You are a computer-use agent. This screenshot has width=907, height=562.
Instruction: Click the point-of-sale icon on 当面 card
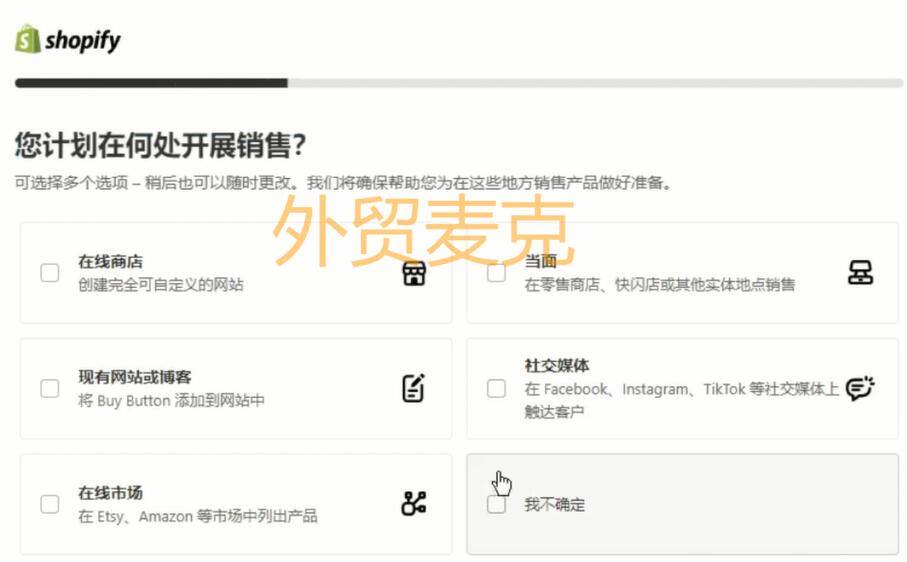click(x=860, y=272)
